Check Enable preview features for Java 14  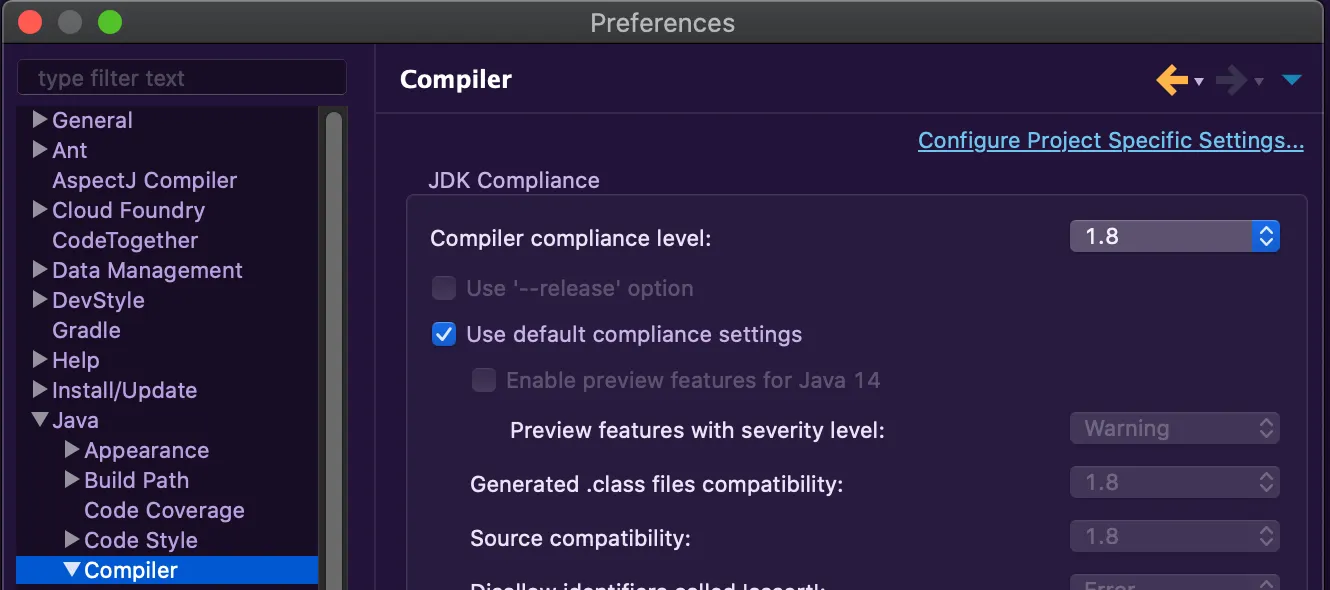click(x=484, y=380)
